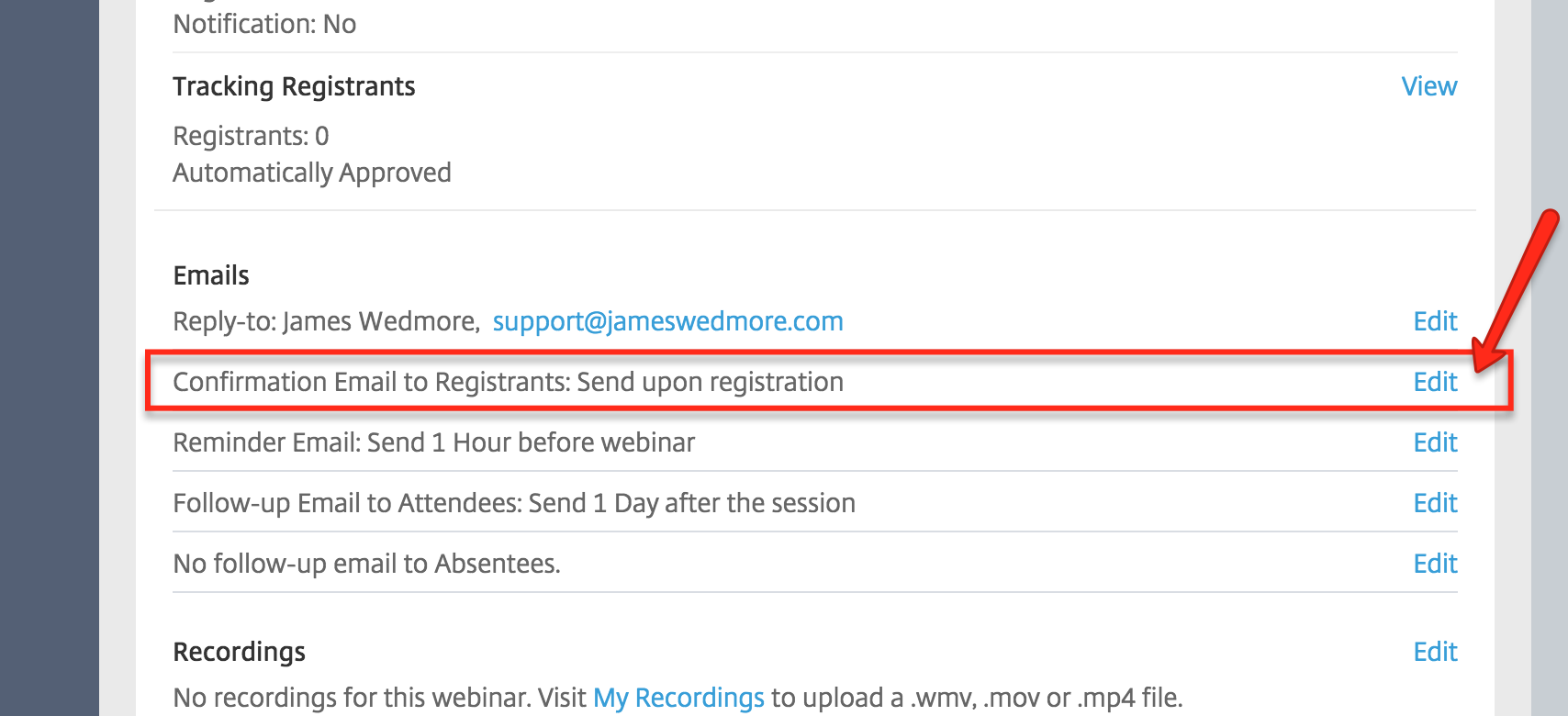Click the "Automatically Approved" text
This screenshot has height=716, width=1568.
pos(312,173)
